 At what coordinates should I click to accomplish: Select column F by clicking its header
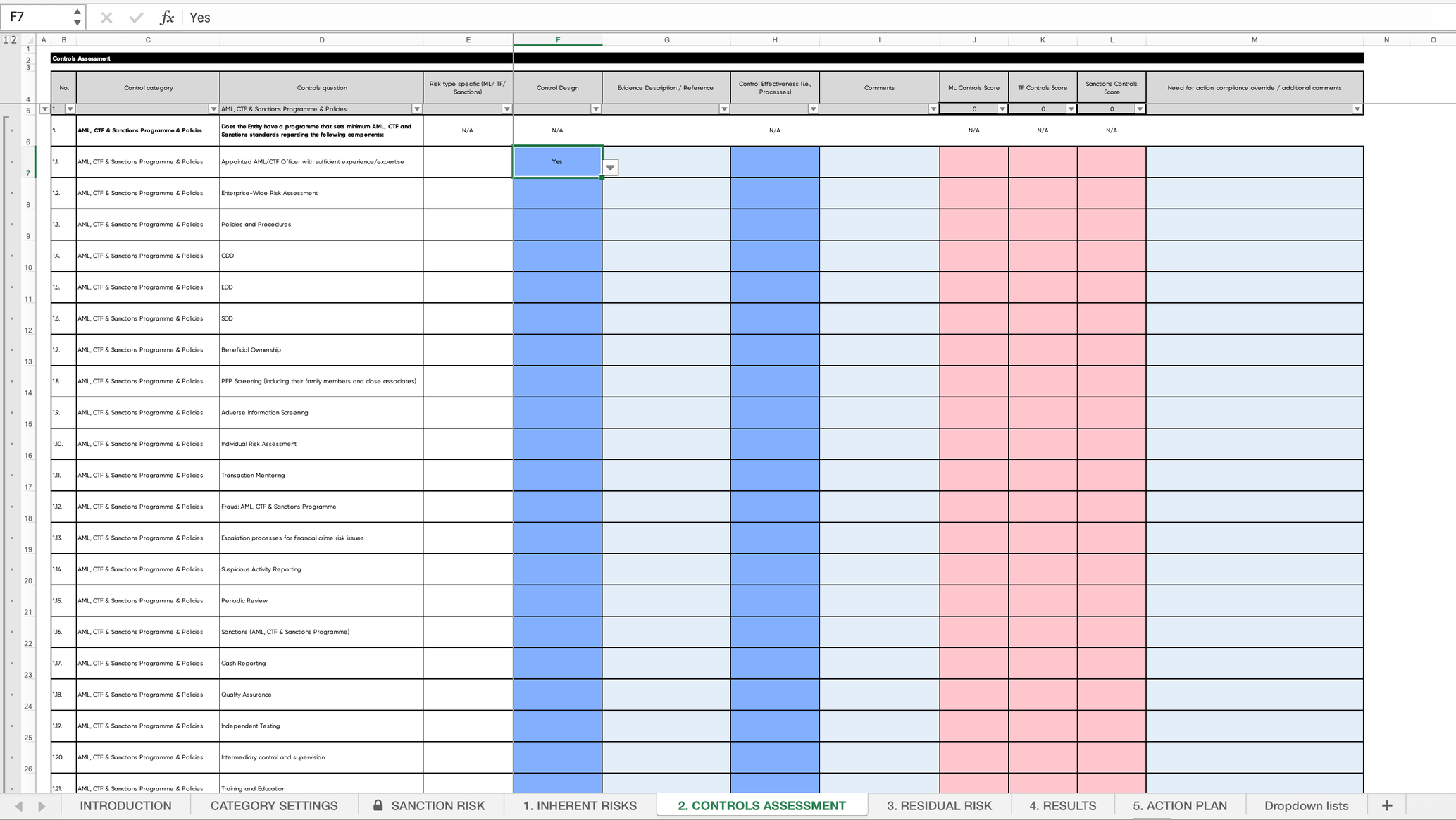point(557,39)
